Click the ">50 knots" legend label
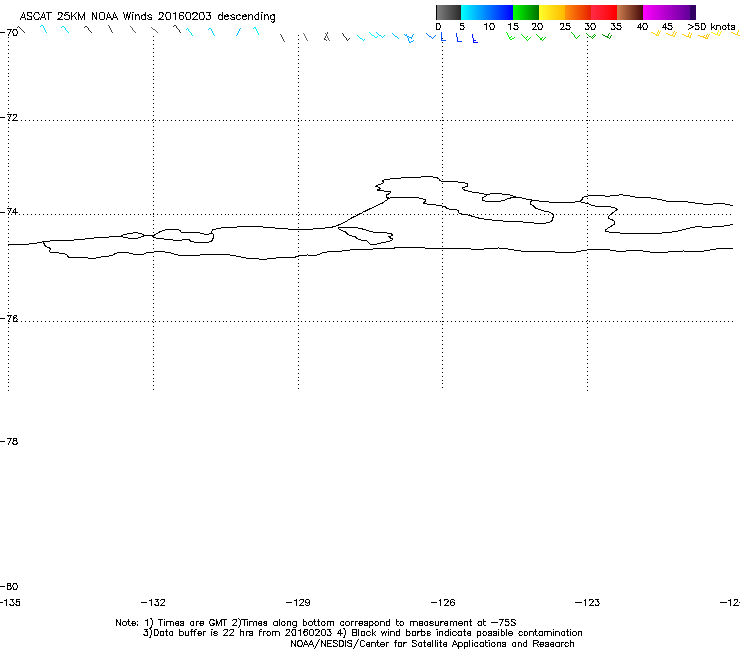 coord(711,26)
